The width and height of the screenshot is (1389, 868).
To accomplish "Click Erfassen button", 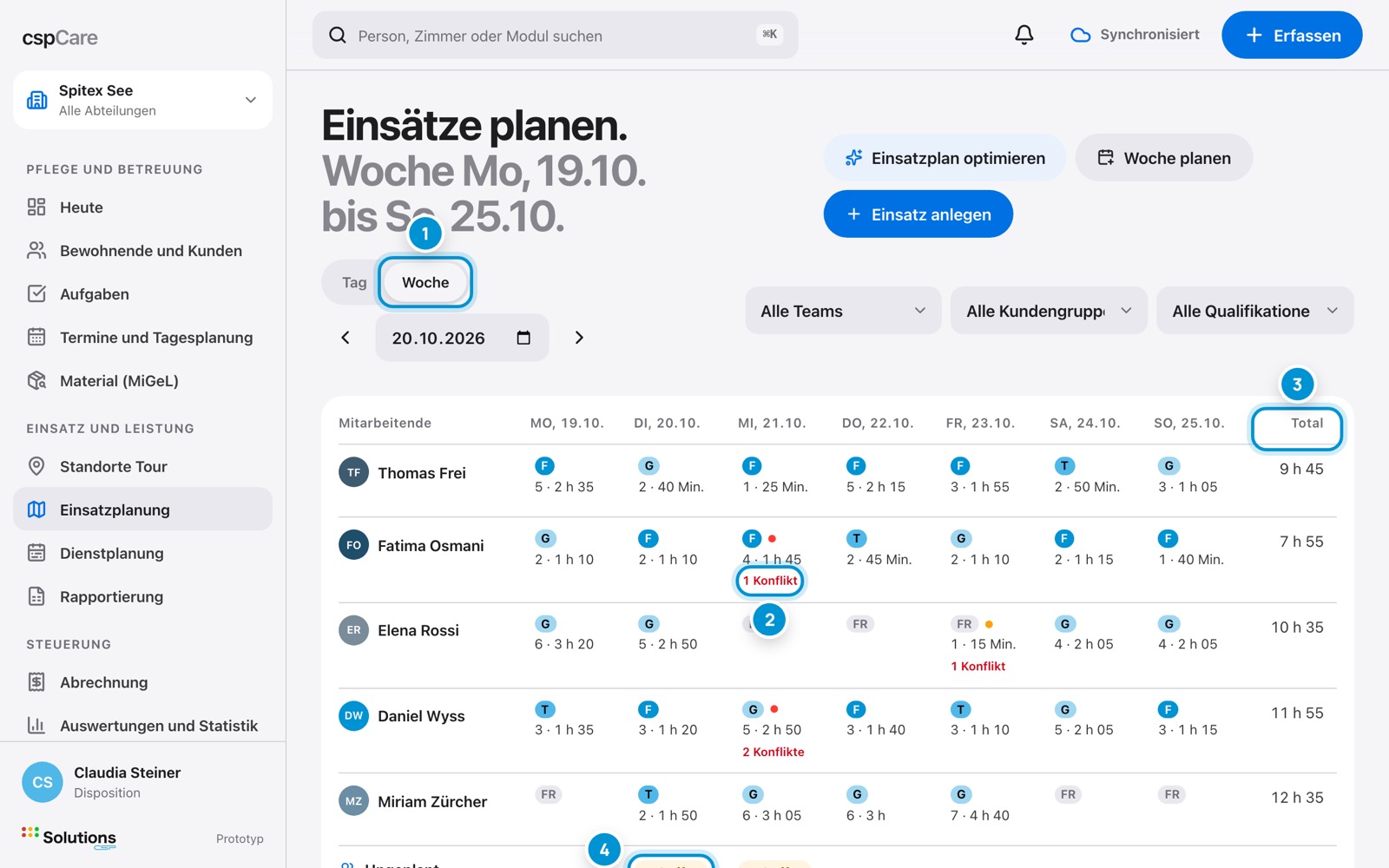I will pos(1292,35).
